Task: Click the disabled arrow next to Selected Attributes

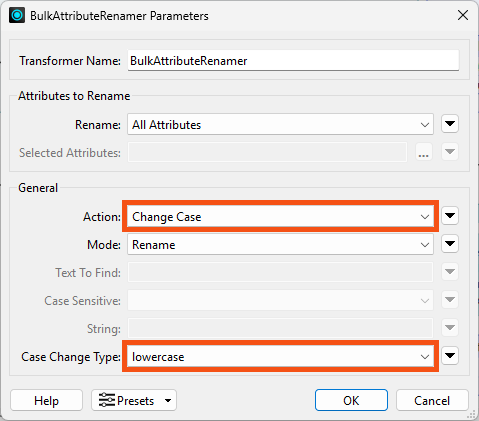Action: pos(450,152)
